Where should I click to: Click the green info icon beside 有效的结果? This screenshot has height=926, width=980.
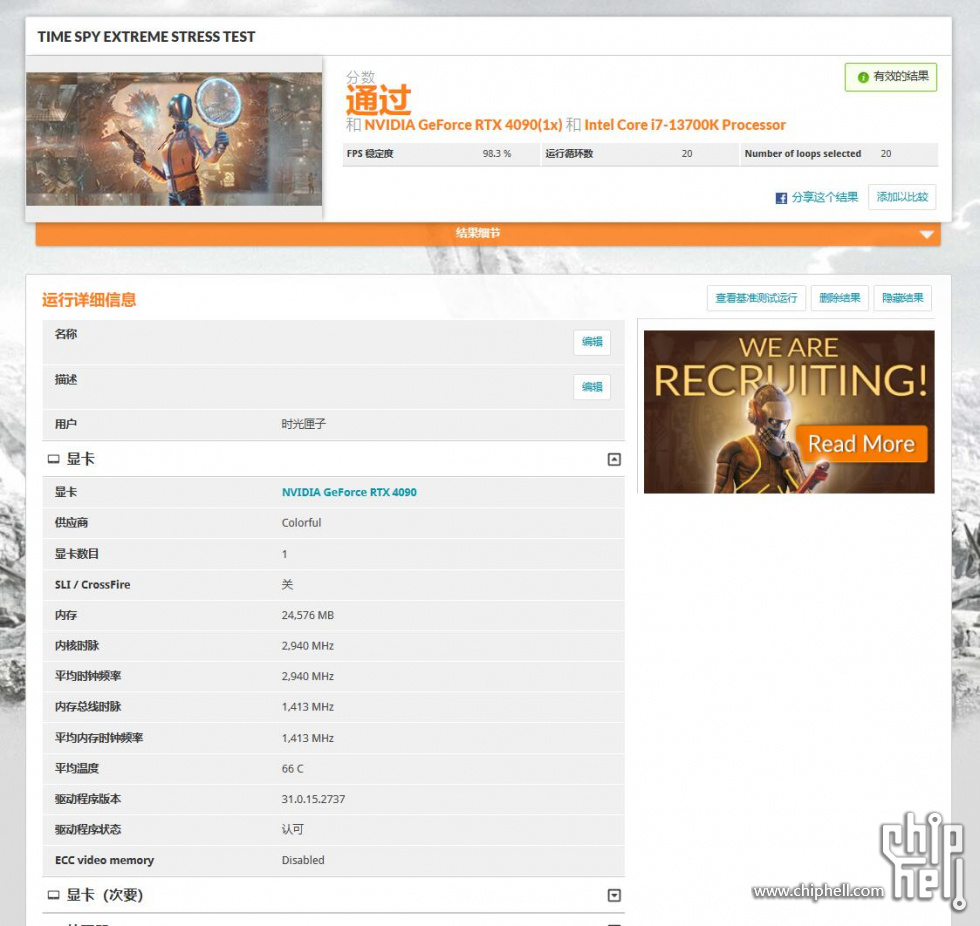pyautogui.click(x=863, y=77)
